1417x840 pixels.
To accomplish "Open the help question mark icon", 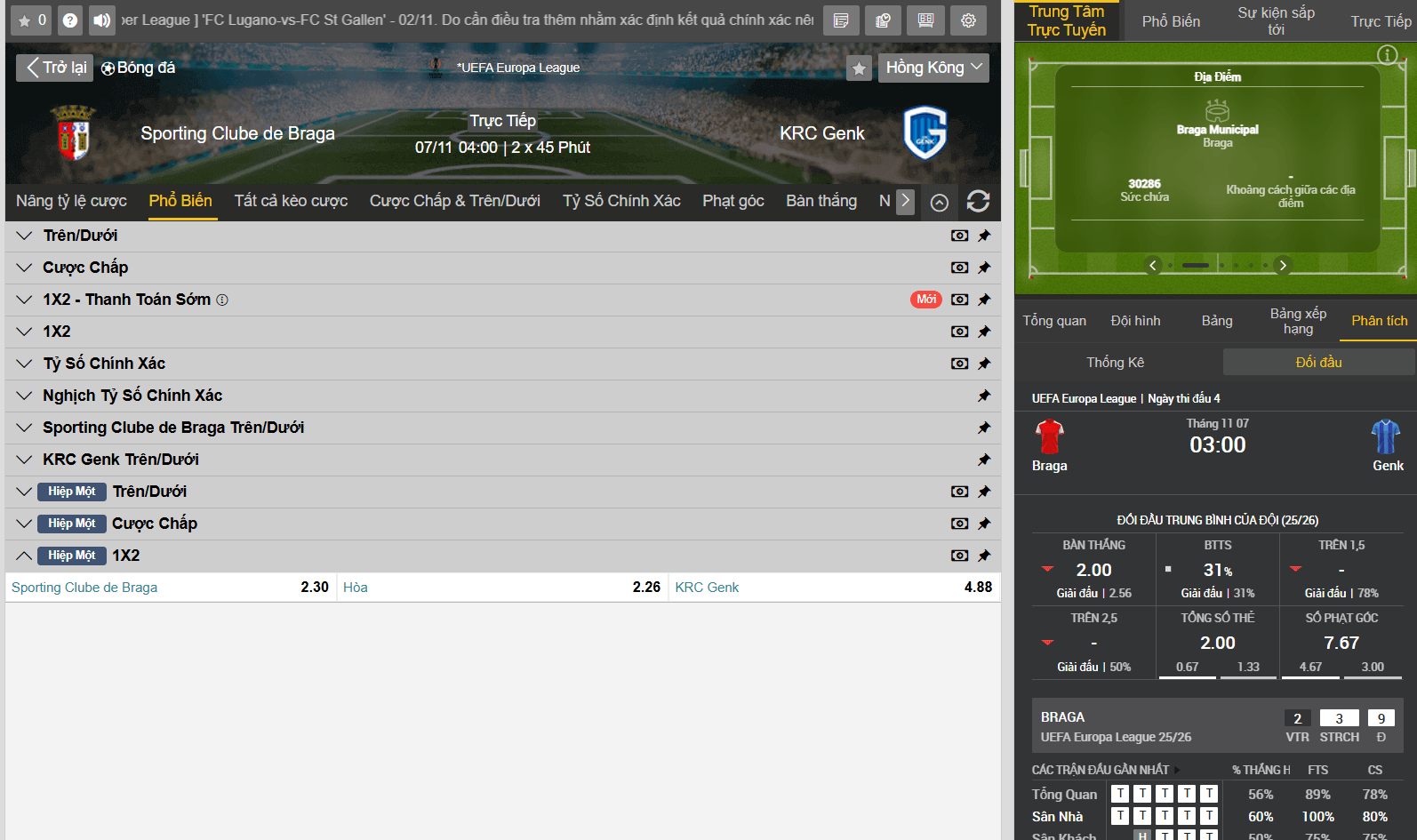I will pyautogui.click(x=70, y=20).
